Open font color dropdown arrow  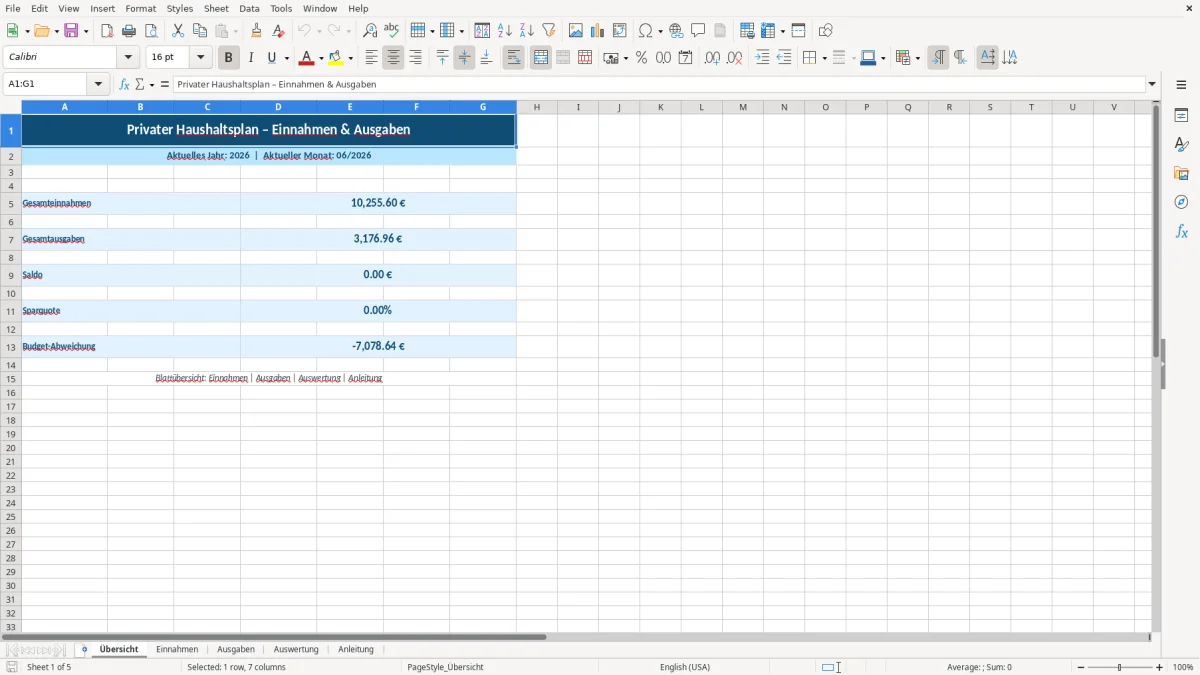[320, 58]
